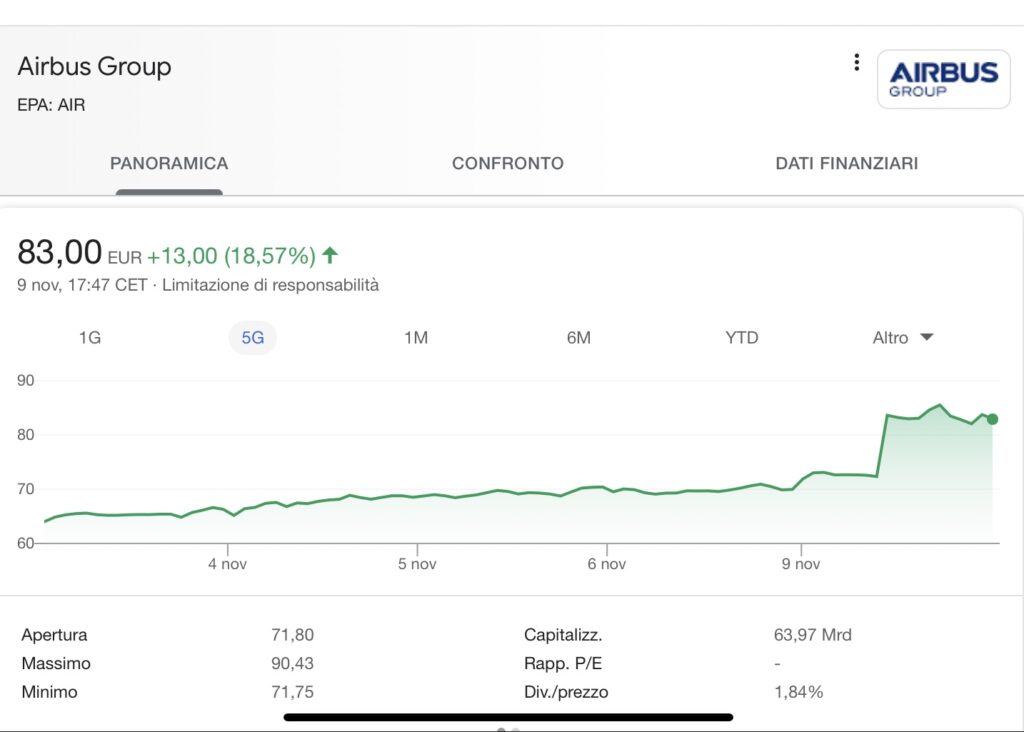Switch to the PANORAMICA tab
Screen dimensions: 1024x732
point(169,163)
